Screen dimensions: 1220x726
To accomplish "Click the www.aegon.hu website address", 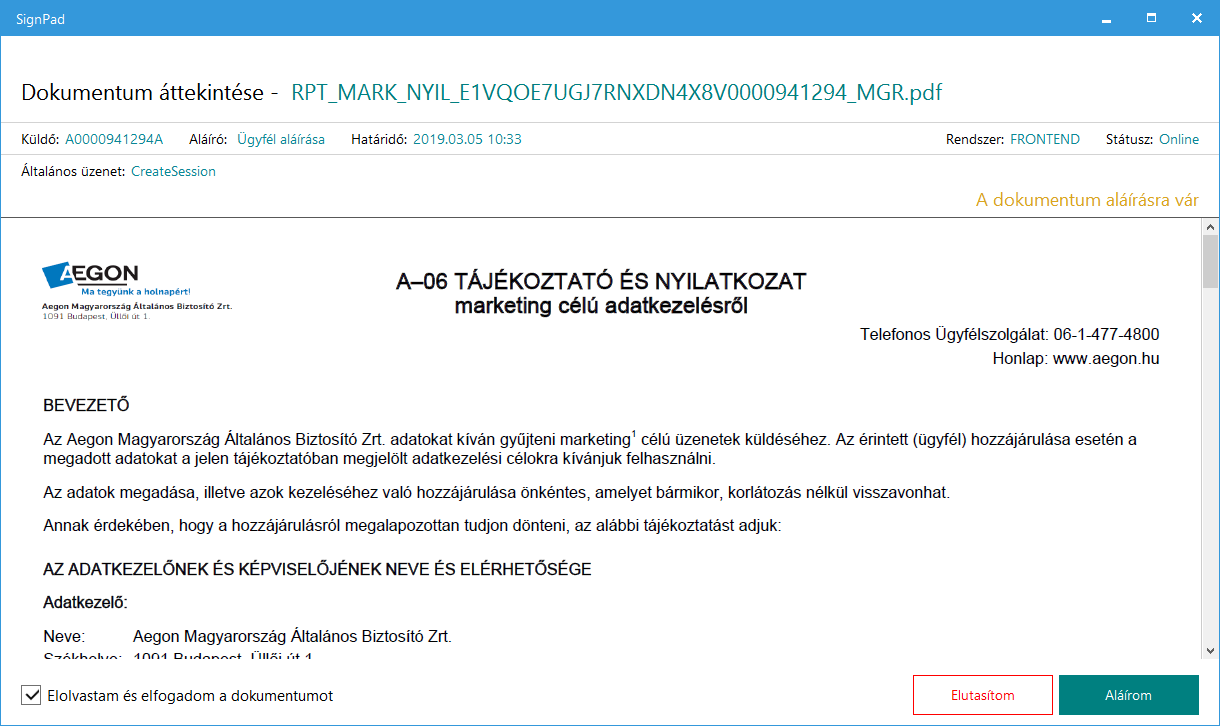I will pyautogui.click(x=1106, y=358).
